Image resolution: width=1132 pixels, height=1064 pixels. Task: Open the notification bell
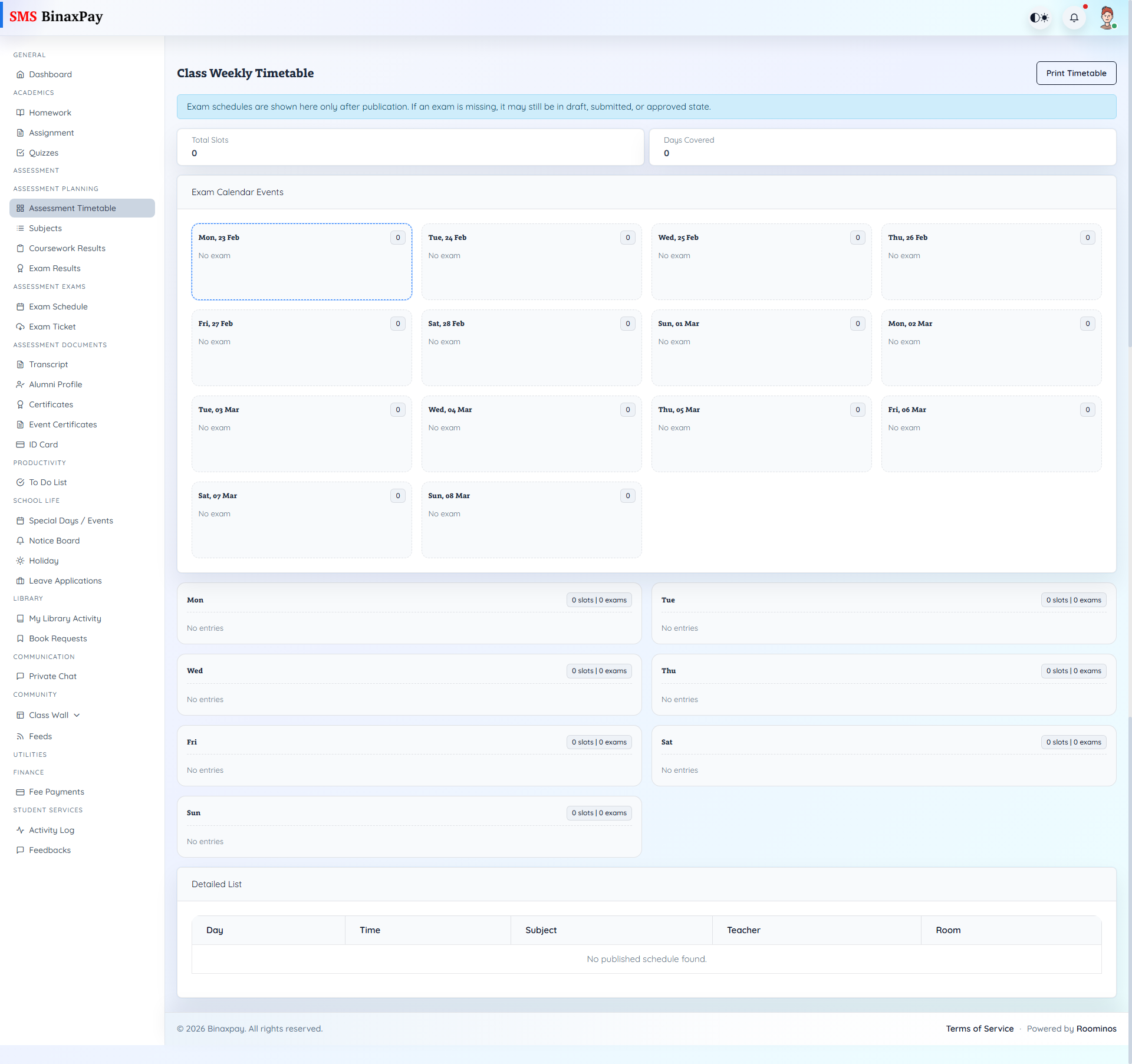(x=1074, y=18)
